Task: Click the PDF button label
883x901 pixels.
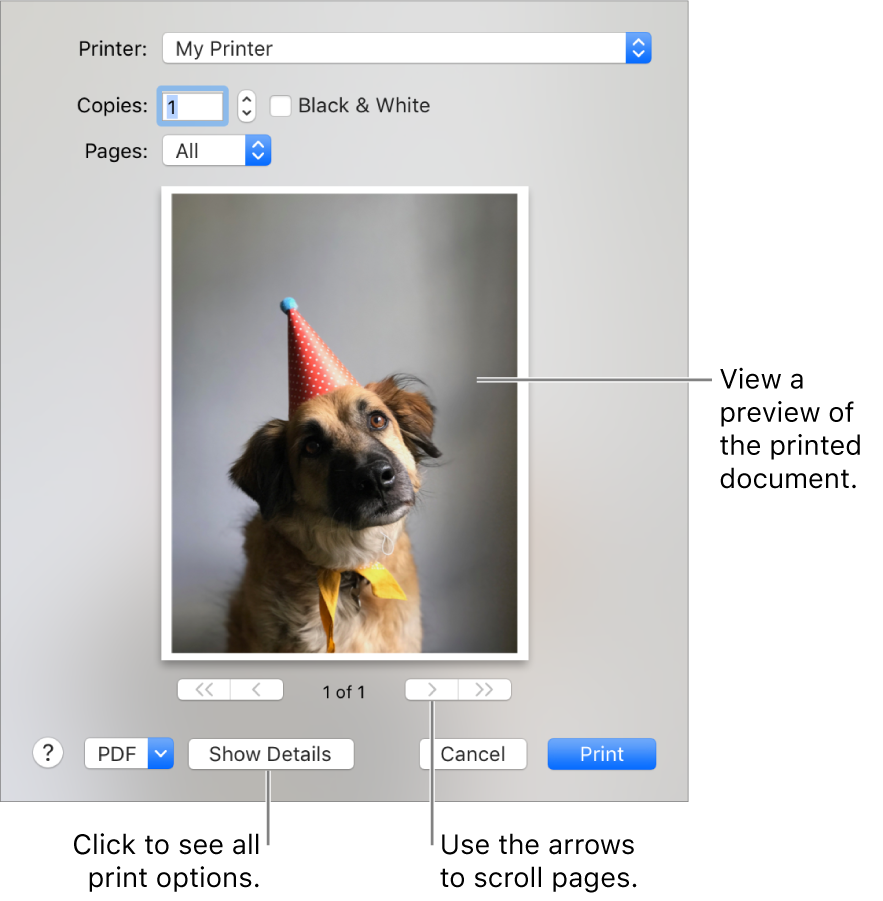Action: pos(117,754)
